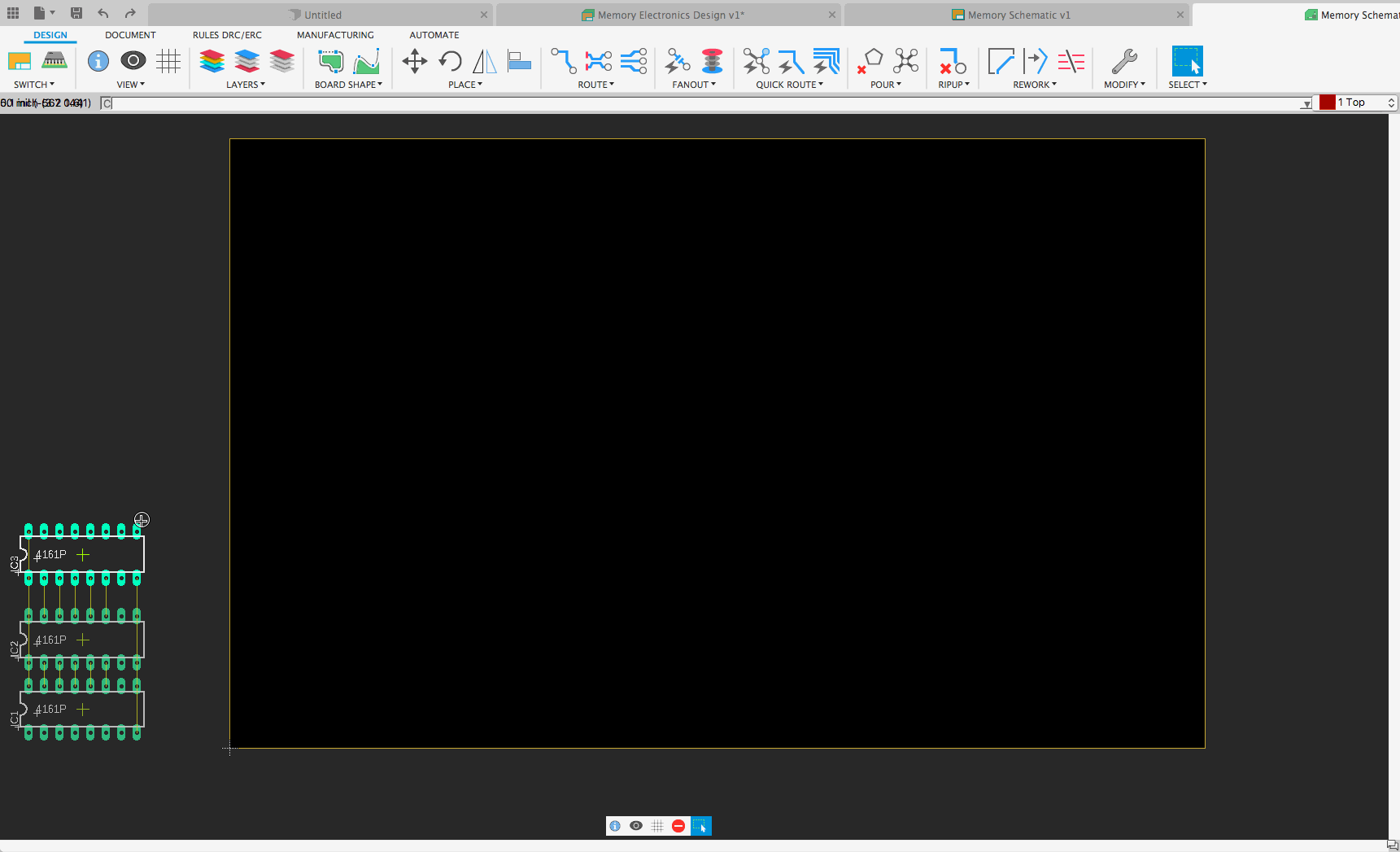
Task: Switch to the MANUFACTURING ribbon tab
Action: tap(335, 35)
